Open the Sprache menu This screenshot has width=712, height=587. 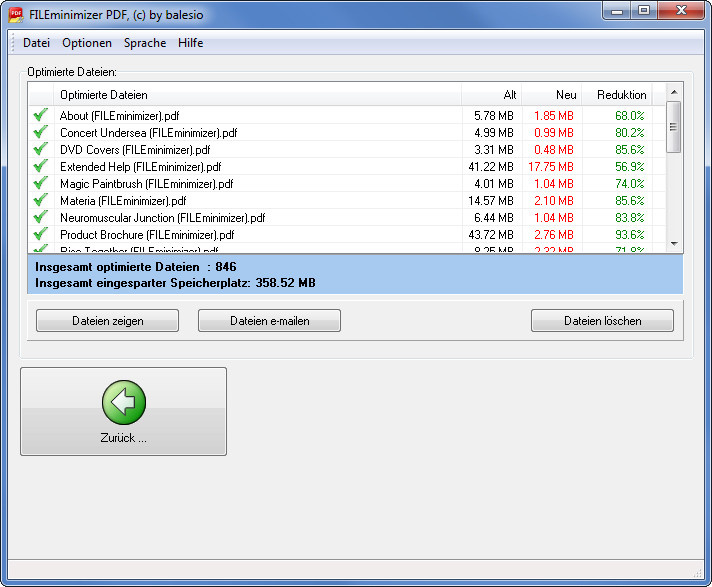(x=145, y=43)
